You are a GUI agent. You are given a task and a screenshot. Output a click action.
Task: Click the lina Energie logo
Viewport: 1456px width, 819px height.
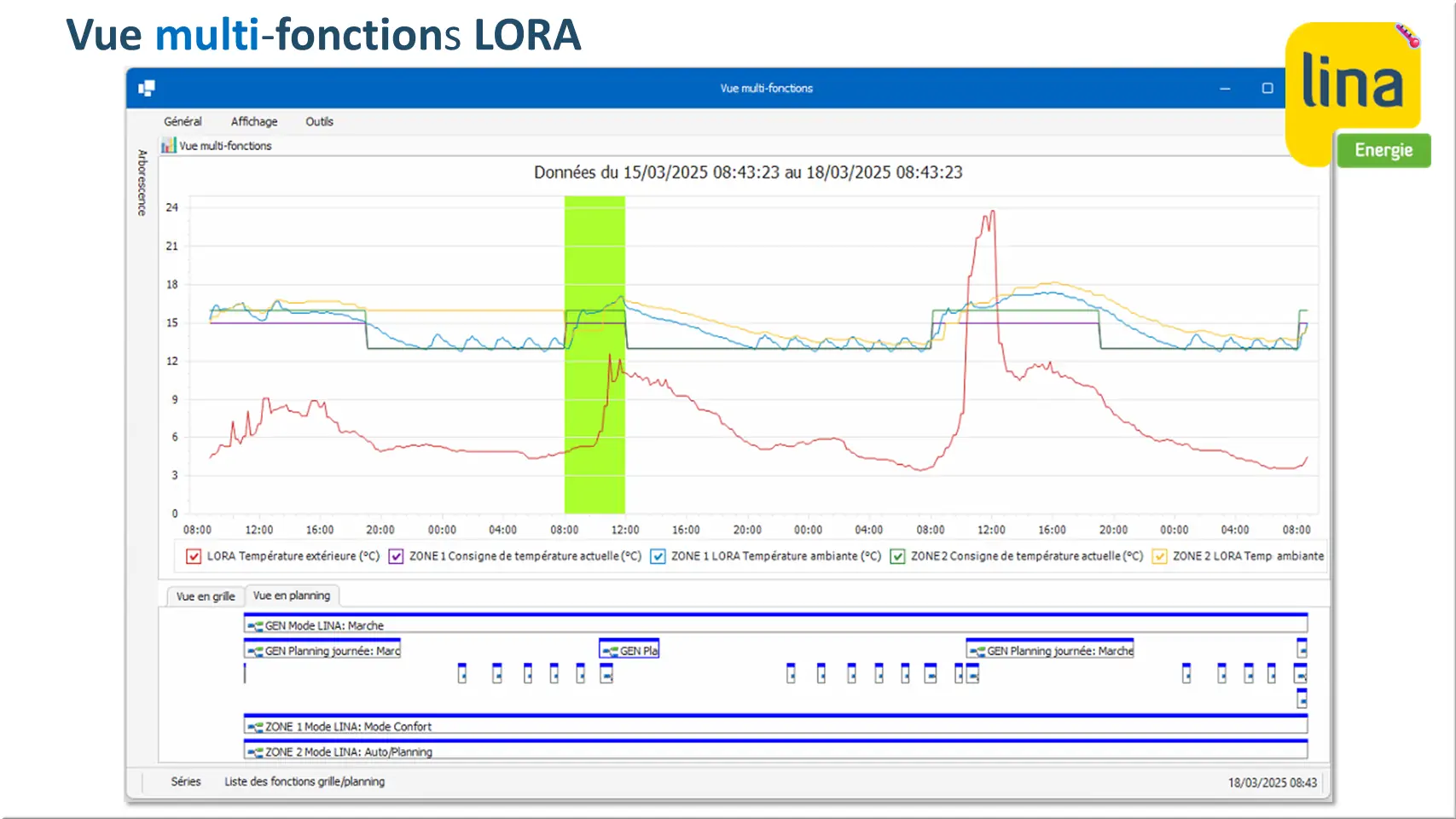[1357, 95]
